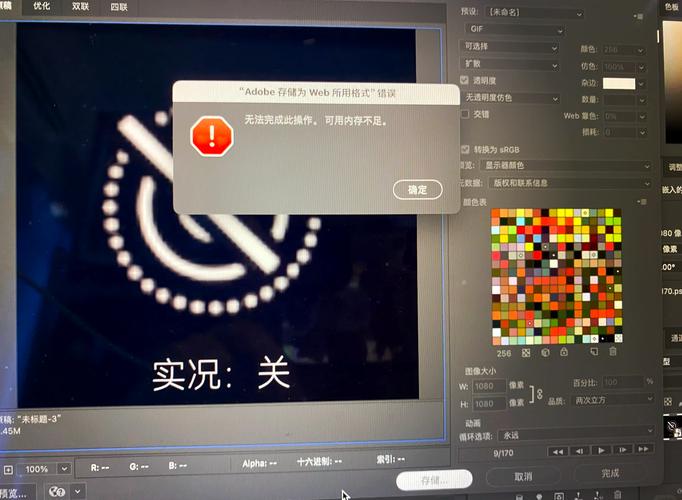The width and height of the screenshot is (682, 500).
Task: Jump to first frame with rewind button
Action: click(558, 451)
